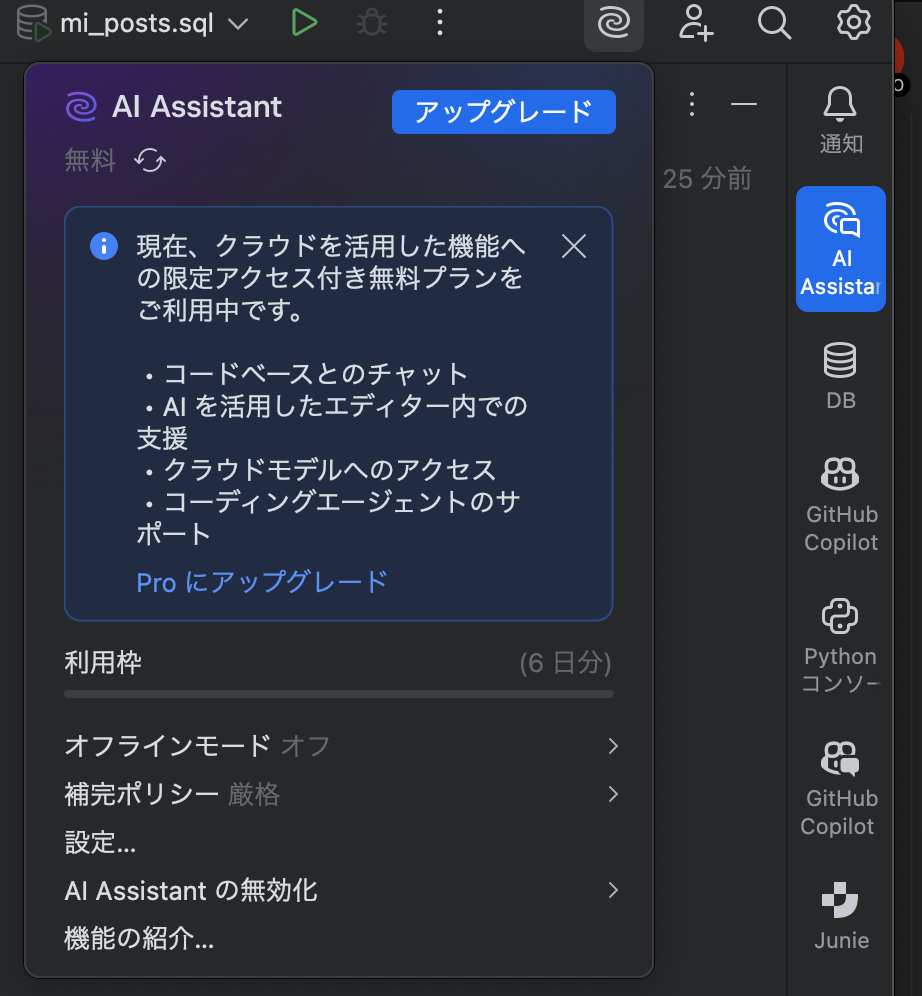The width and height of the screenshot is (922, 996).
Task: Open the オフラインモード オフ menu entry
Action: click(339, 746)
